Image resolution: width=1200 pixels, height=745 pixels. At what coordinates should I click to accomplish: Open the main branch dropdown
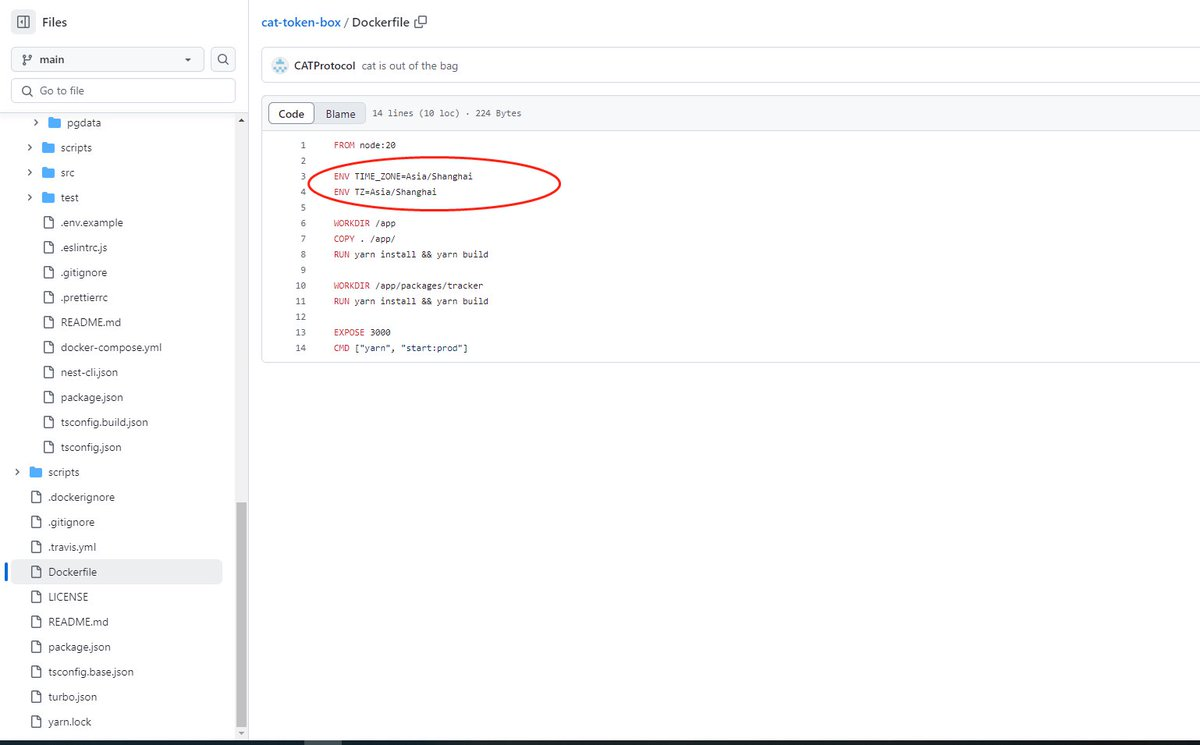coord(107,60)
